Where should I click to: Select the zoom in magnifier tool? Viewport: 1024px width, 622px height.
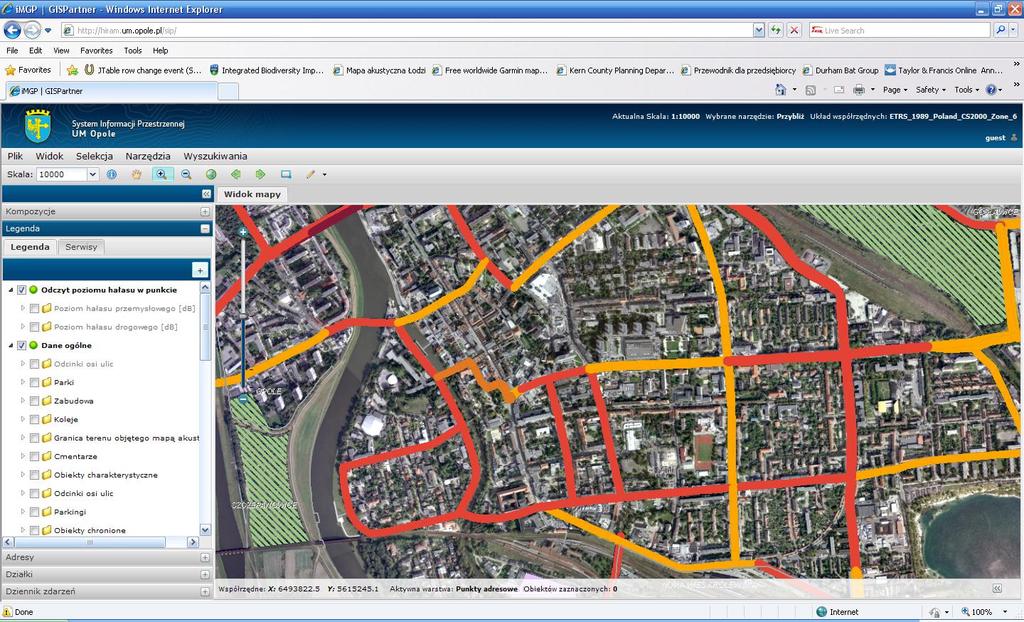click(x=161, y=174)
